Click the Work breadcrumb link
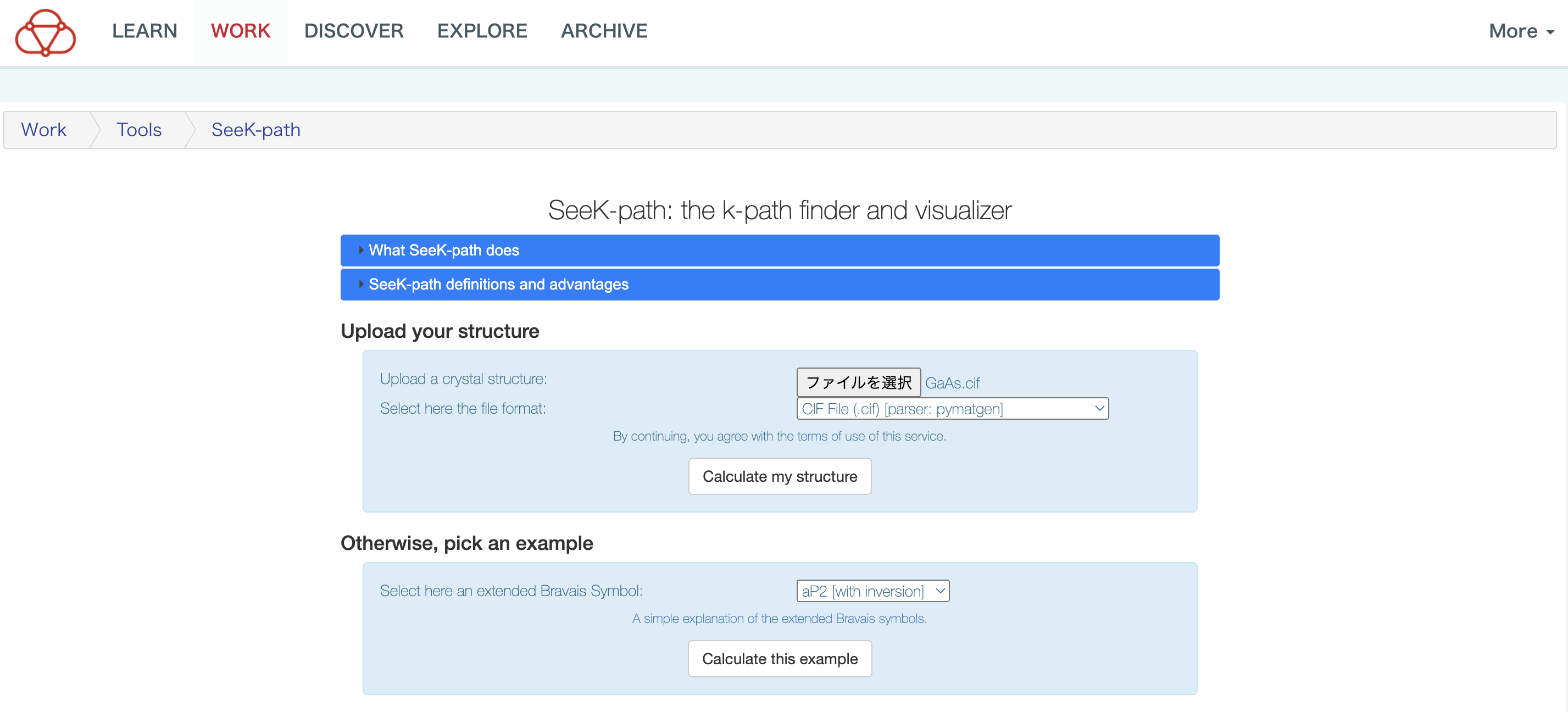The width and height of the screenshot is (1568, 712). (44, 130)
